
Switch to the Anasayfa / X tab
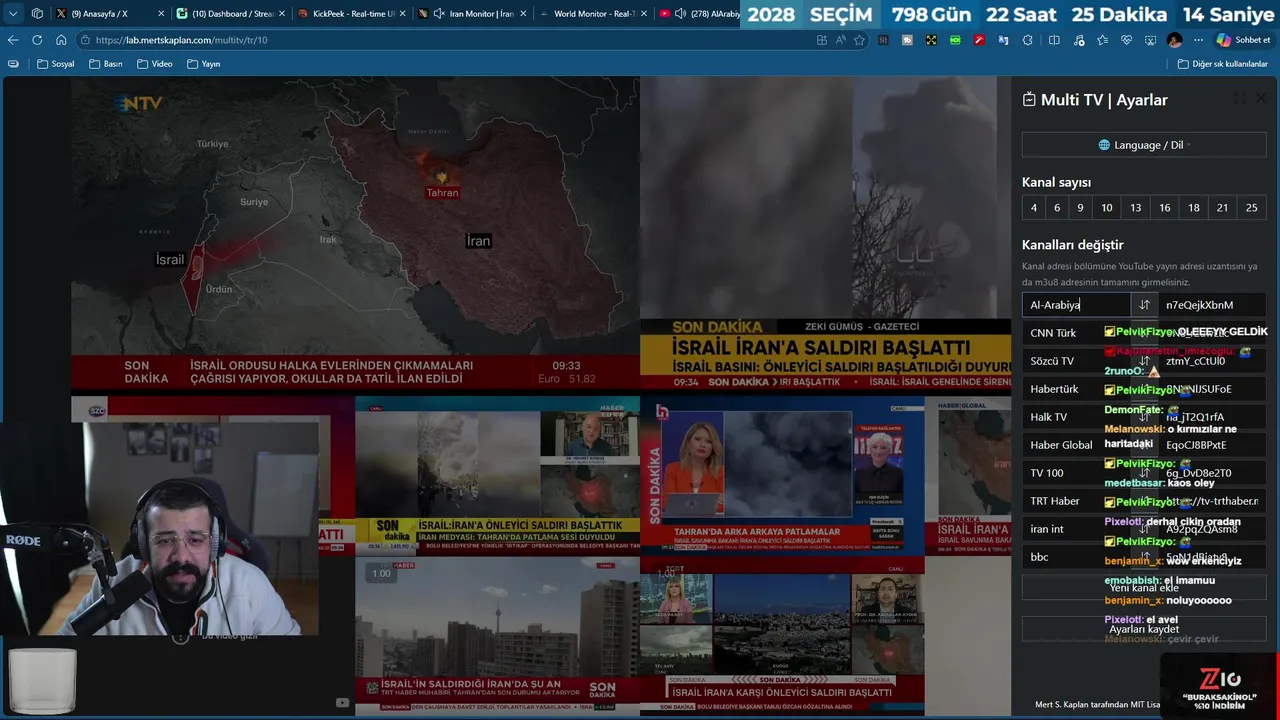(x=109, y=14)
